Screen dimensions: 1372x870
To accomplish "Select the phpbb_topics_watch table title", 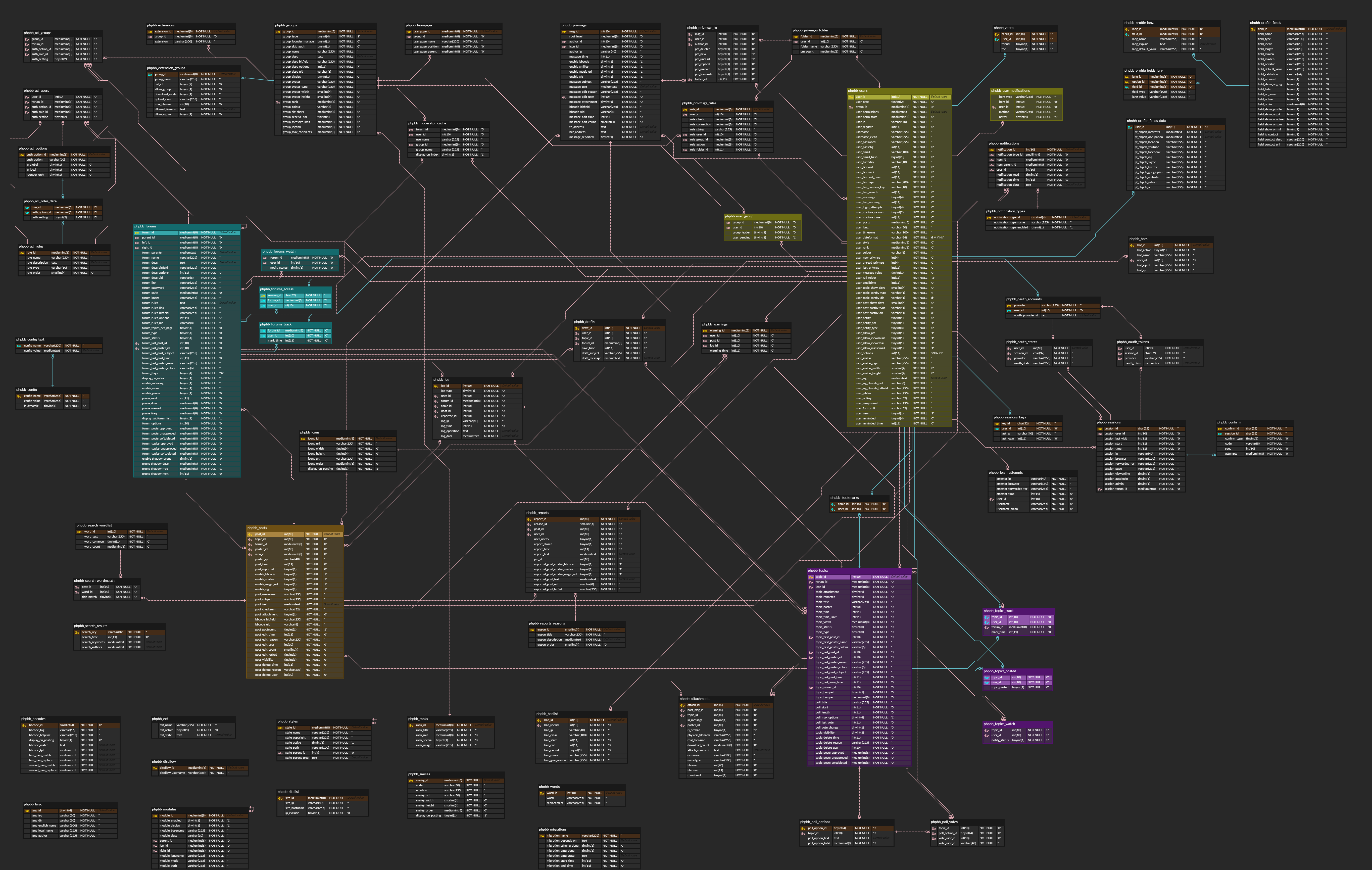I will pyautogui.click(x=999, y=724).
